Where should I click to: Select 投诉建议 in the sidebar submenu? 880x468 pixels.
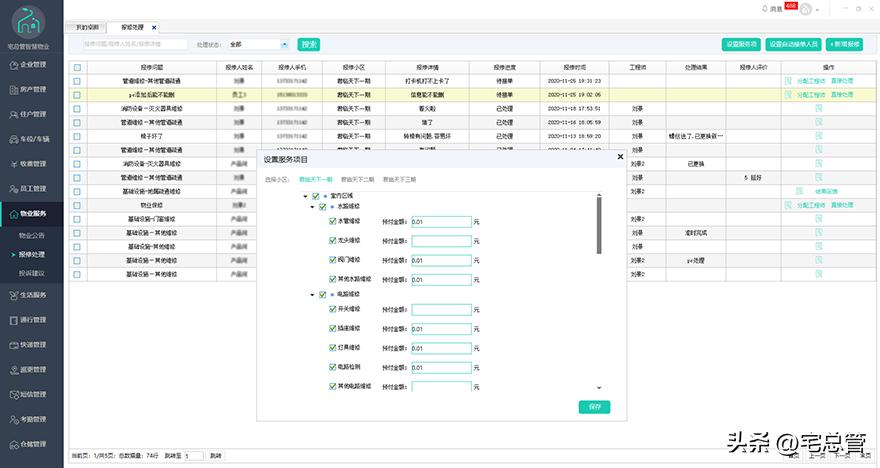tap(32, 272)
